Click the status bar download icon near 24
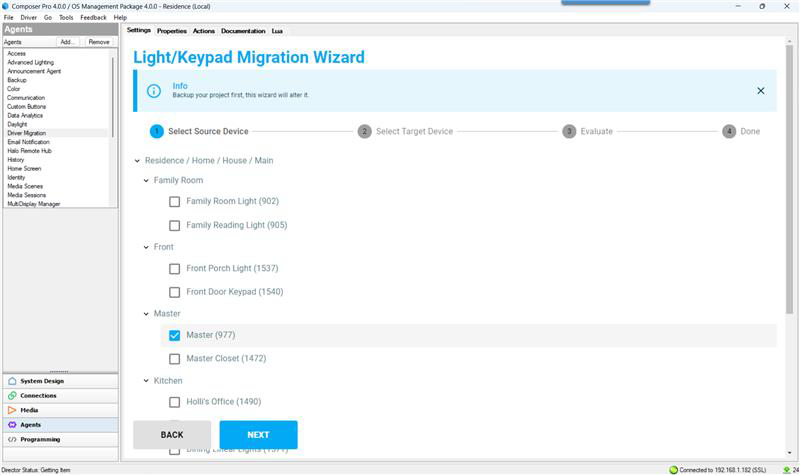 (x=786, y=470)
